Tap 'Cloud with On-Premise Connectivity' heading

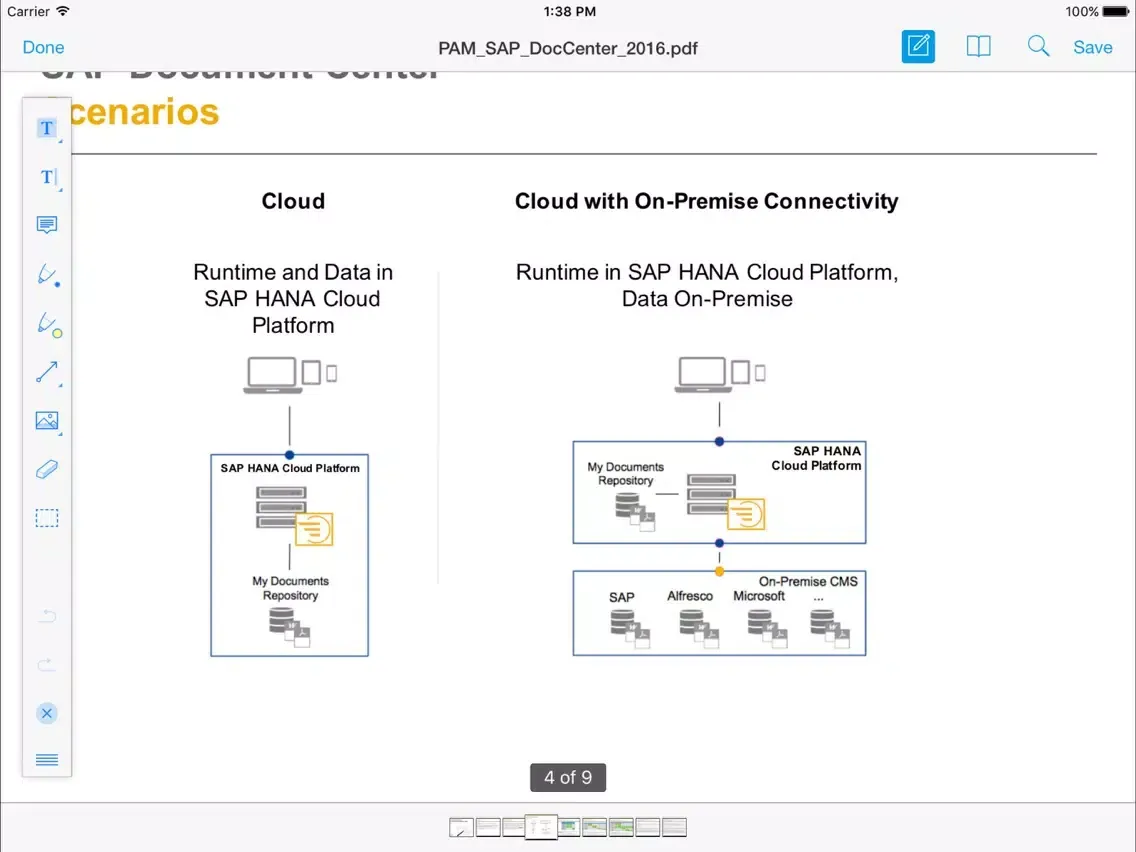pyautogui.click(x=706, y=201)
